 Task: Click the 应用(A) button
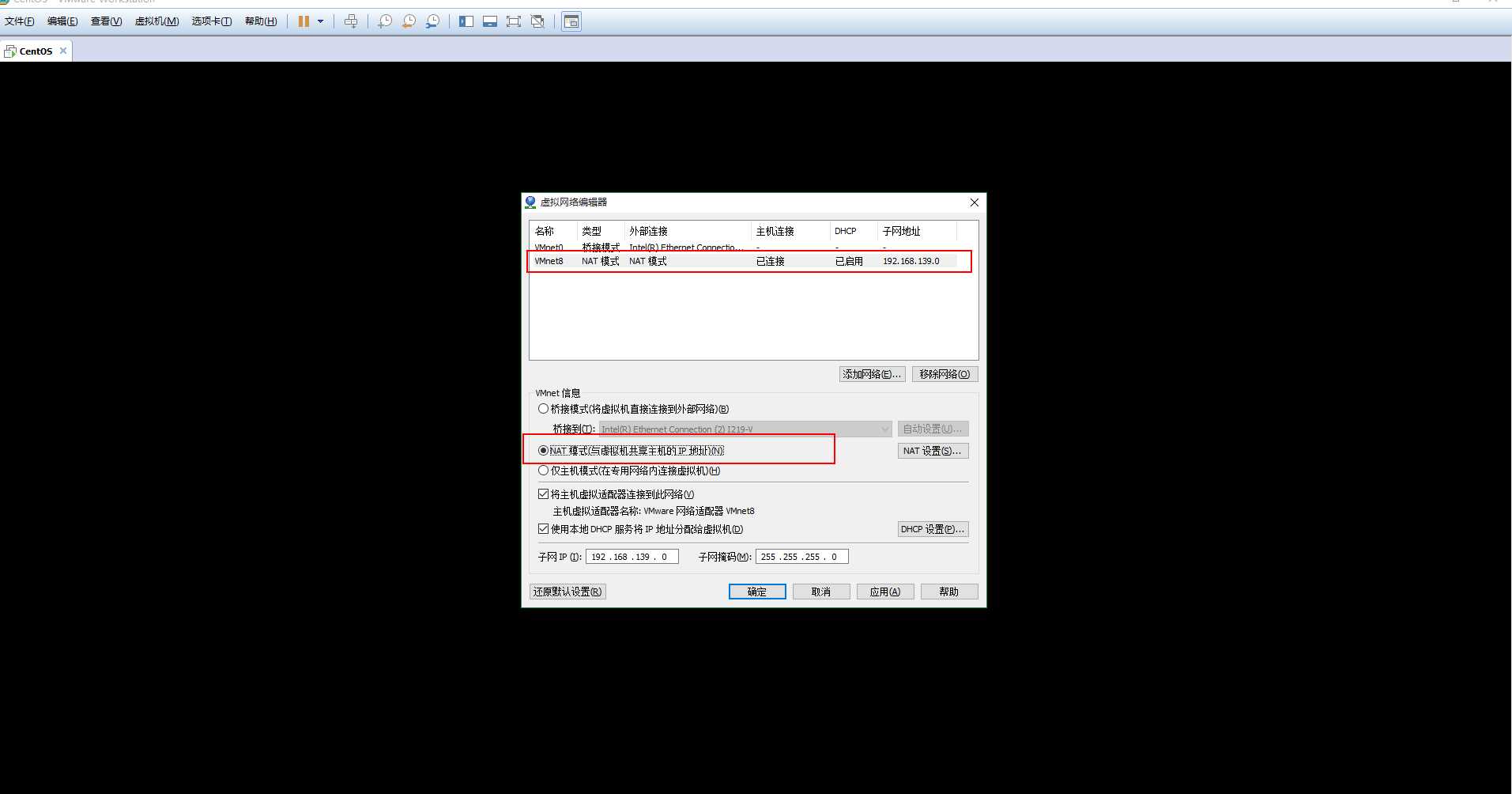[885, 592]
